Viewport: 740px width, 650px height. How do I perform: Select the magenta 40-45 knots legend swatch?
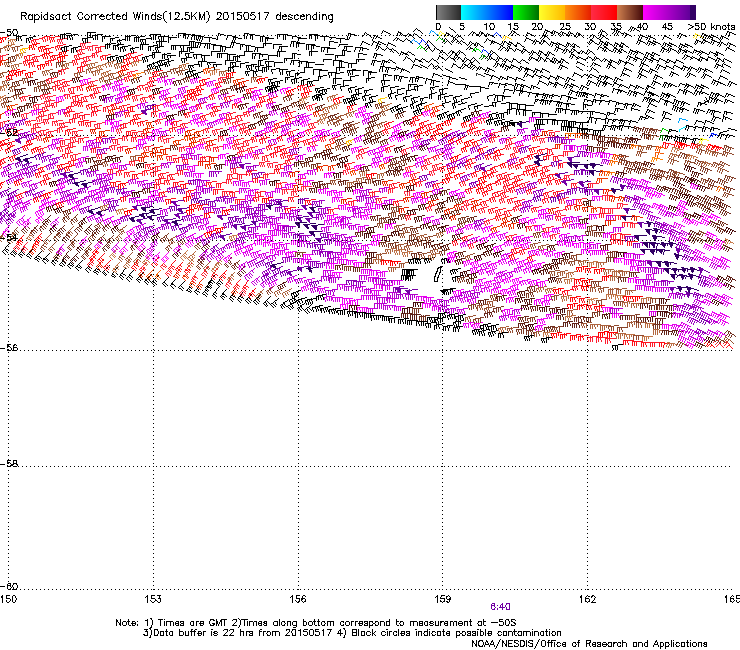(656, 12)
